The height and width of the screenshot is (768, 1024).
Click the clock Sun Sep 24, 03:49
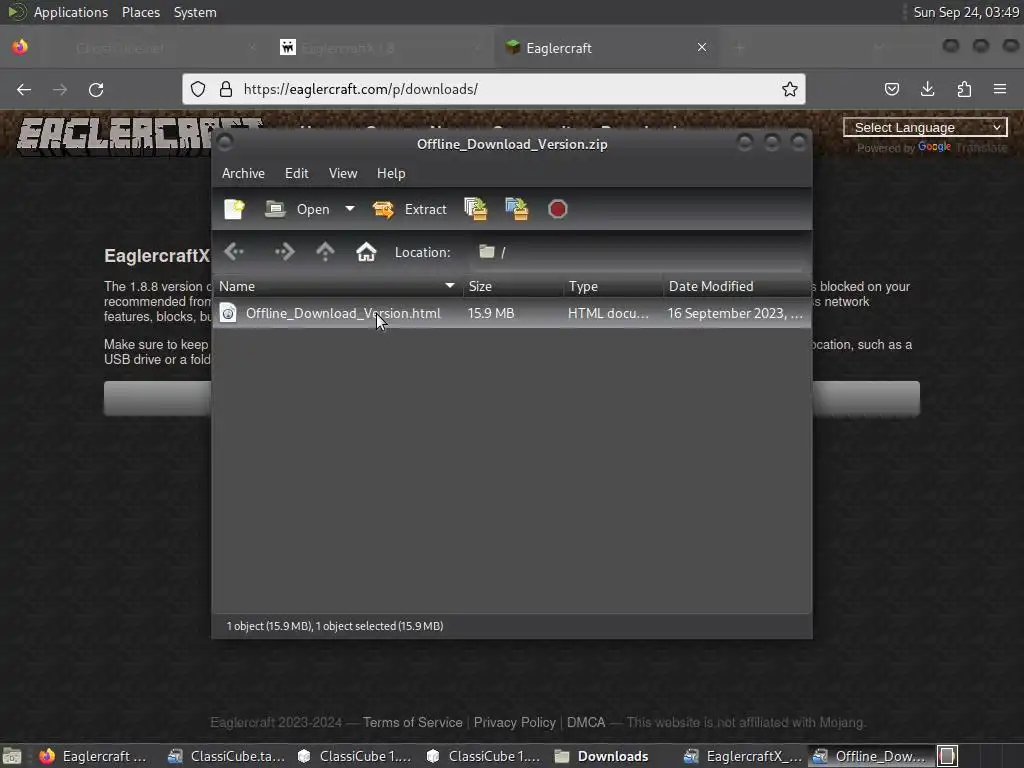[966, 12]
